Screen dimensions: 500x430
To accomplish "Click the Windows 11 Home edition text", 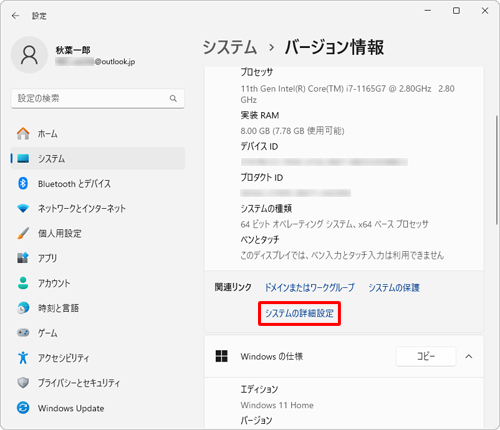I will tap(277, 405).
